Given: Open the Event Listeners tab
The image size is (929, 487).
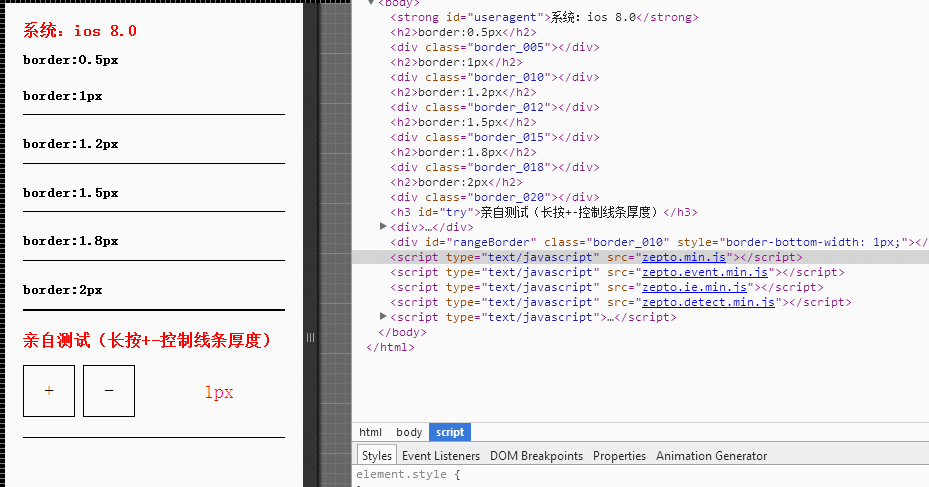Looking at the screenshot, I should click(x=440, y=456).
